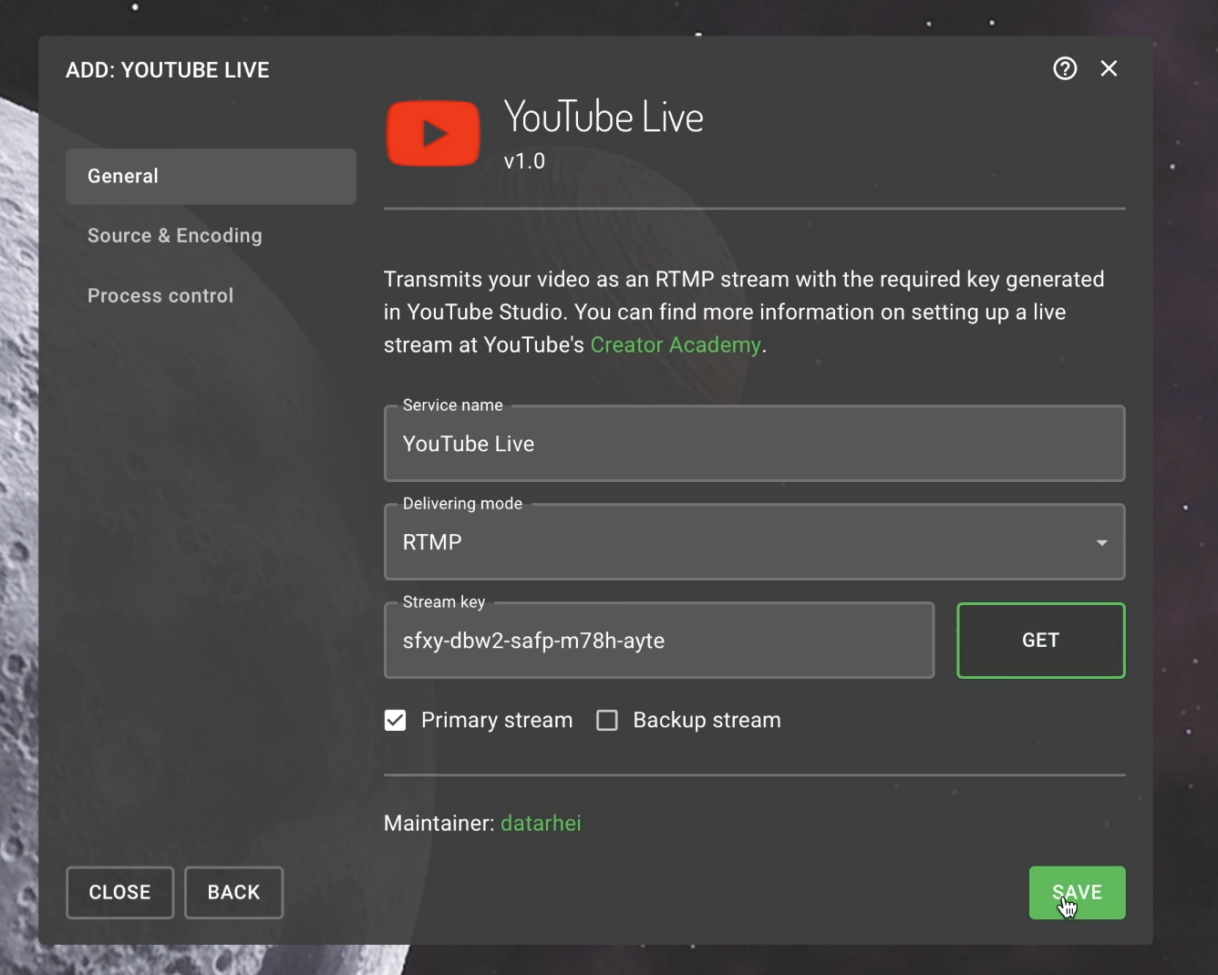Click the YouTube Live heading text

(x=603, y=118)
